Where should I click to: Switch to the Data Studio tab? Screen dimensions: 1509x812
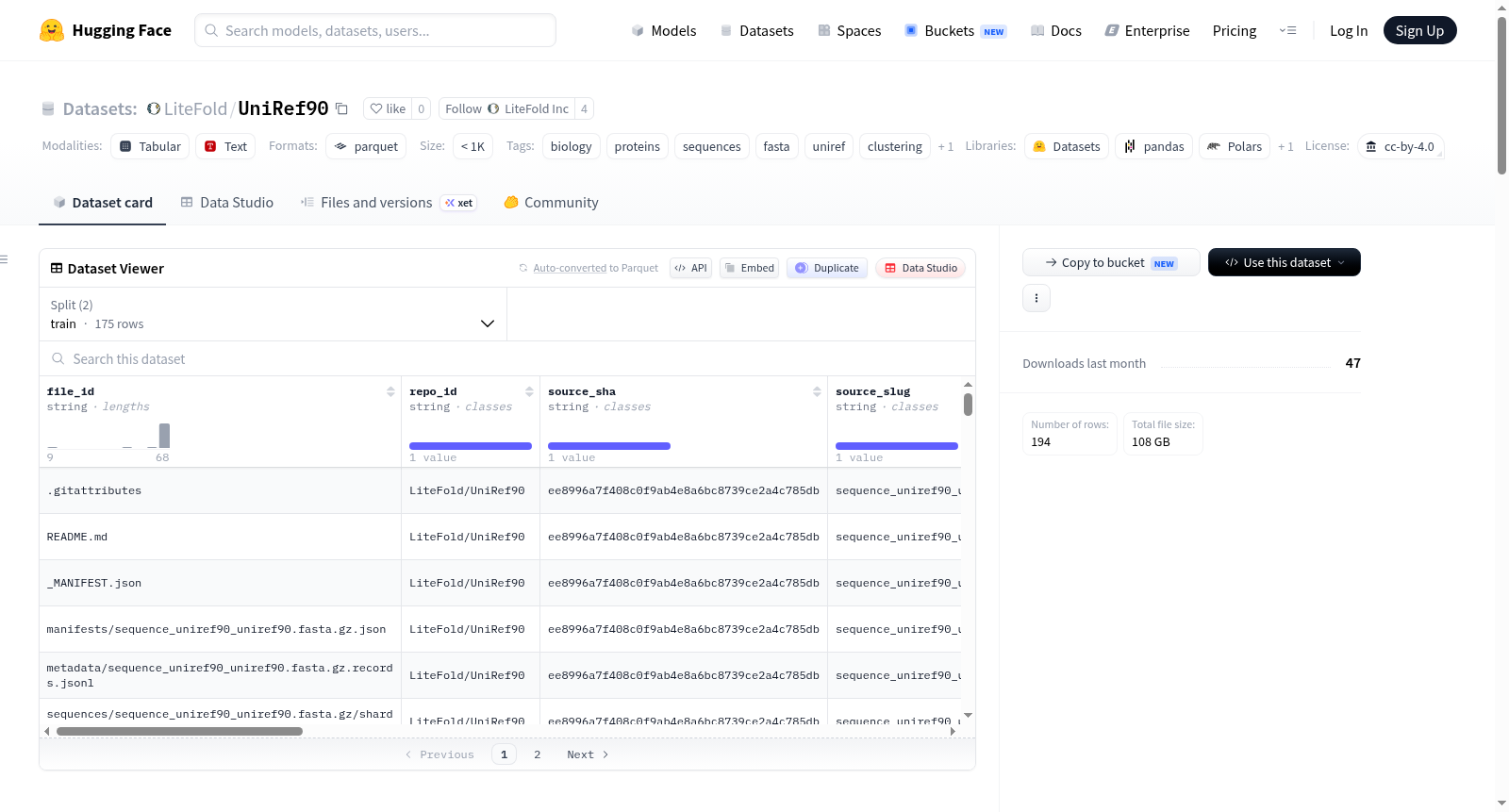pyautogui.click(x=227, y=203)
